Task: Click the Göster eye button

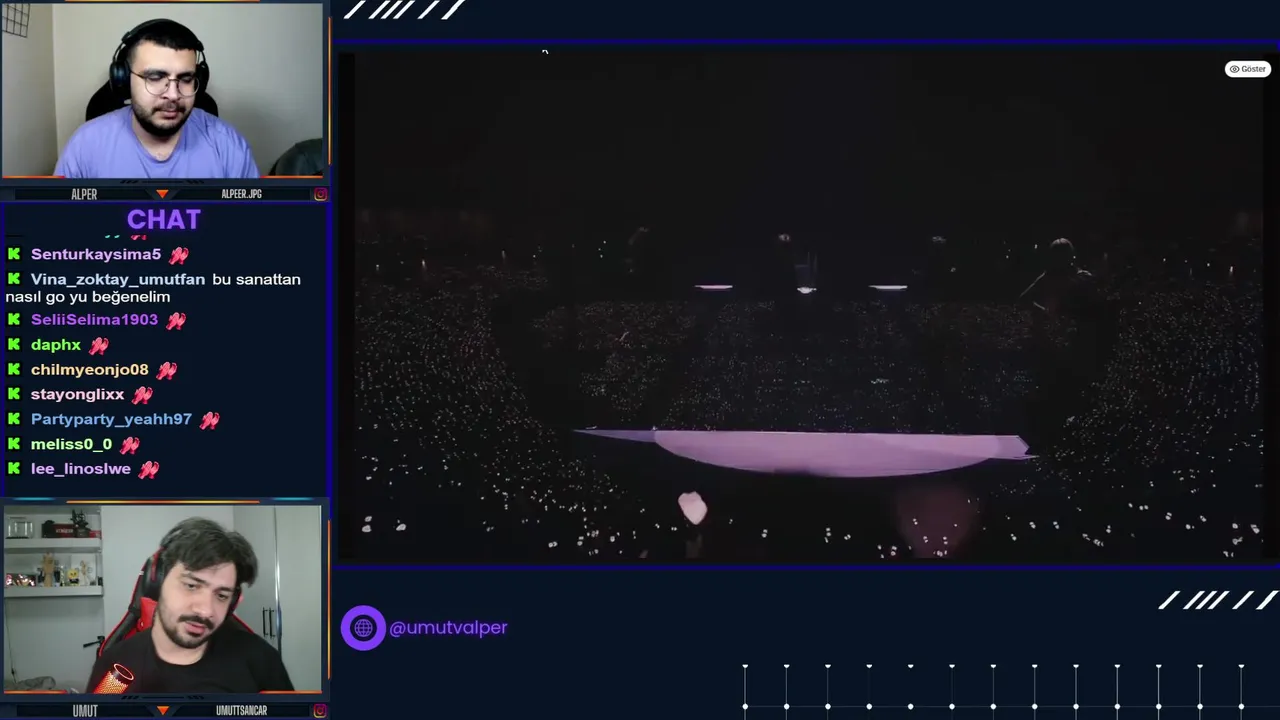Action: click(x=1247, y=69)
